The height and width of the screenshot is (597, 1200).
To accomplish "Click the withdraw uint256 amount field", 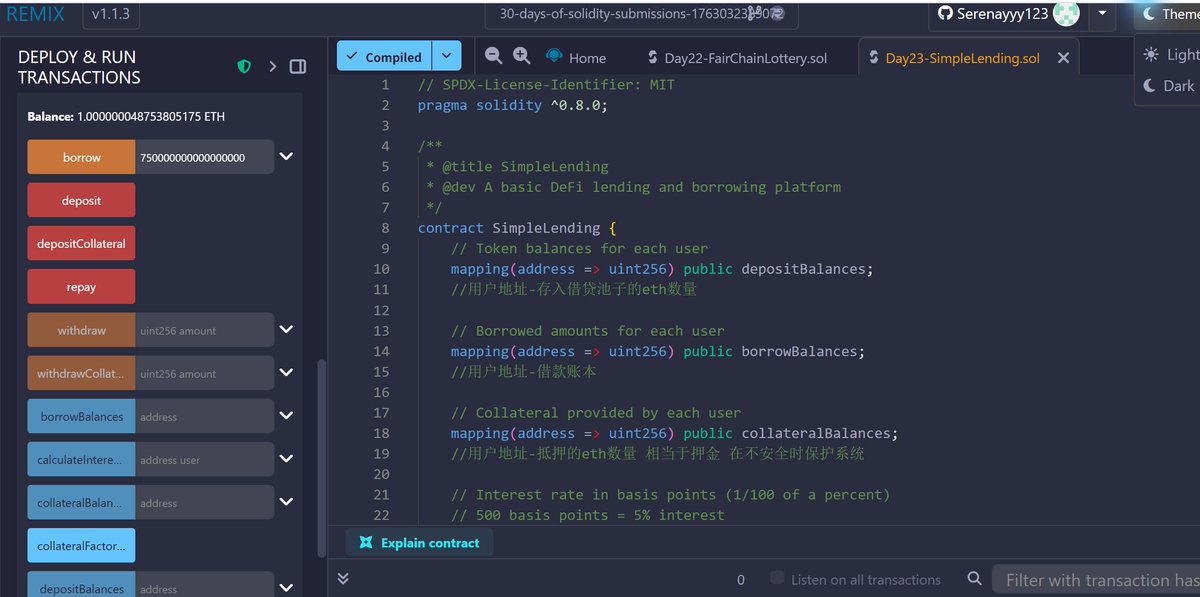I will [x=205, y=330].
